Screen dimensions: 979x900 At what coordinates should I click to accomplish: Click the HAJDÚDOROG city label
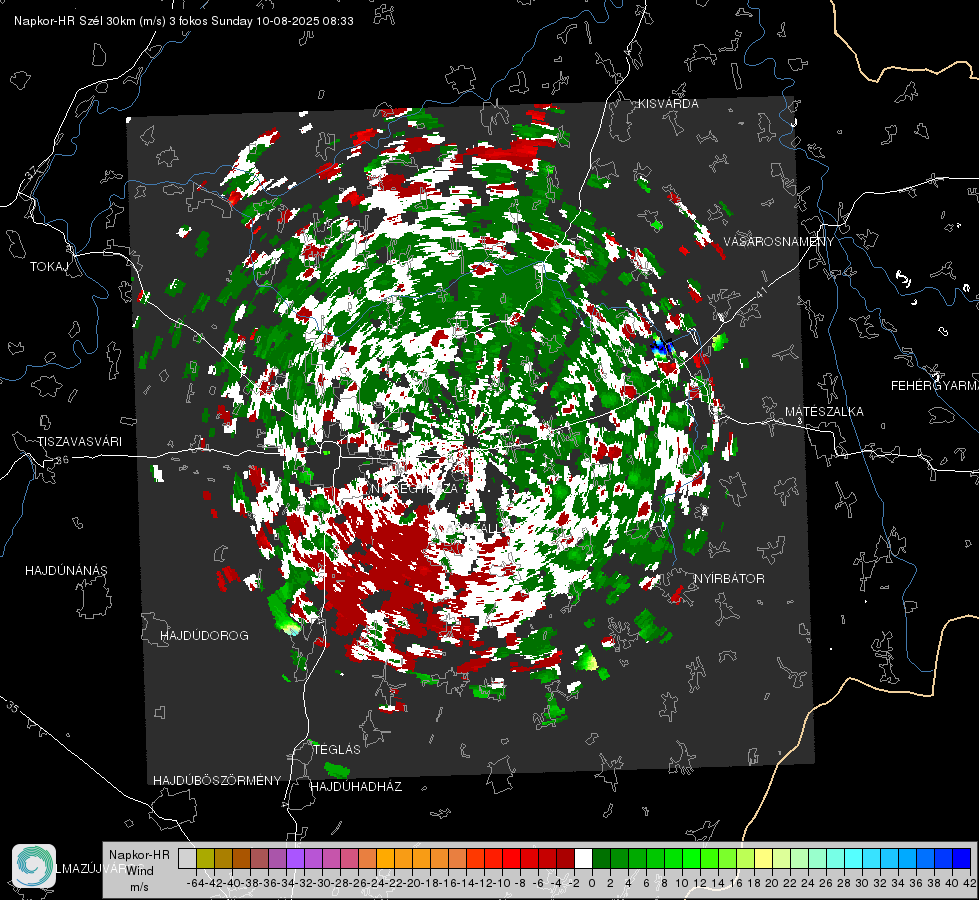[x=204, y=636]
